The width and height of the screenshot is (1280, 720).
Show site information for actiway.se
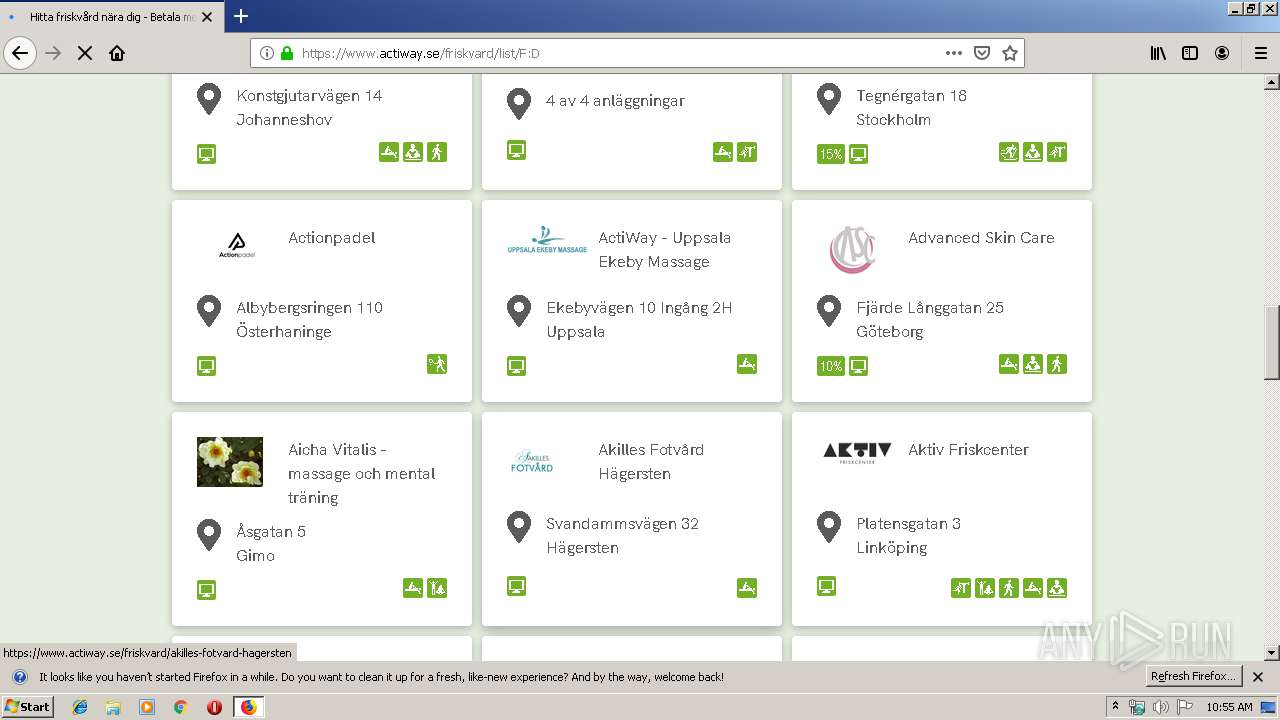267,53
